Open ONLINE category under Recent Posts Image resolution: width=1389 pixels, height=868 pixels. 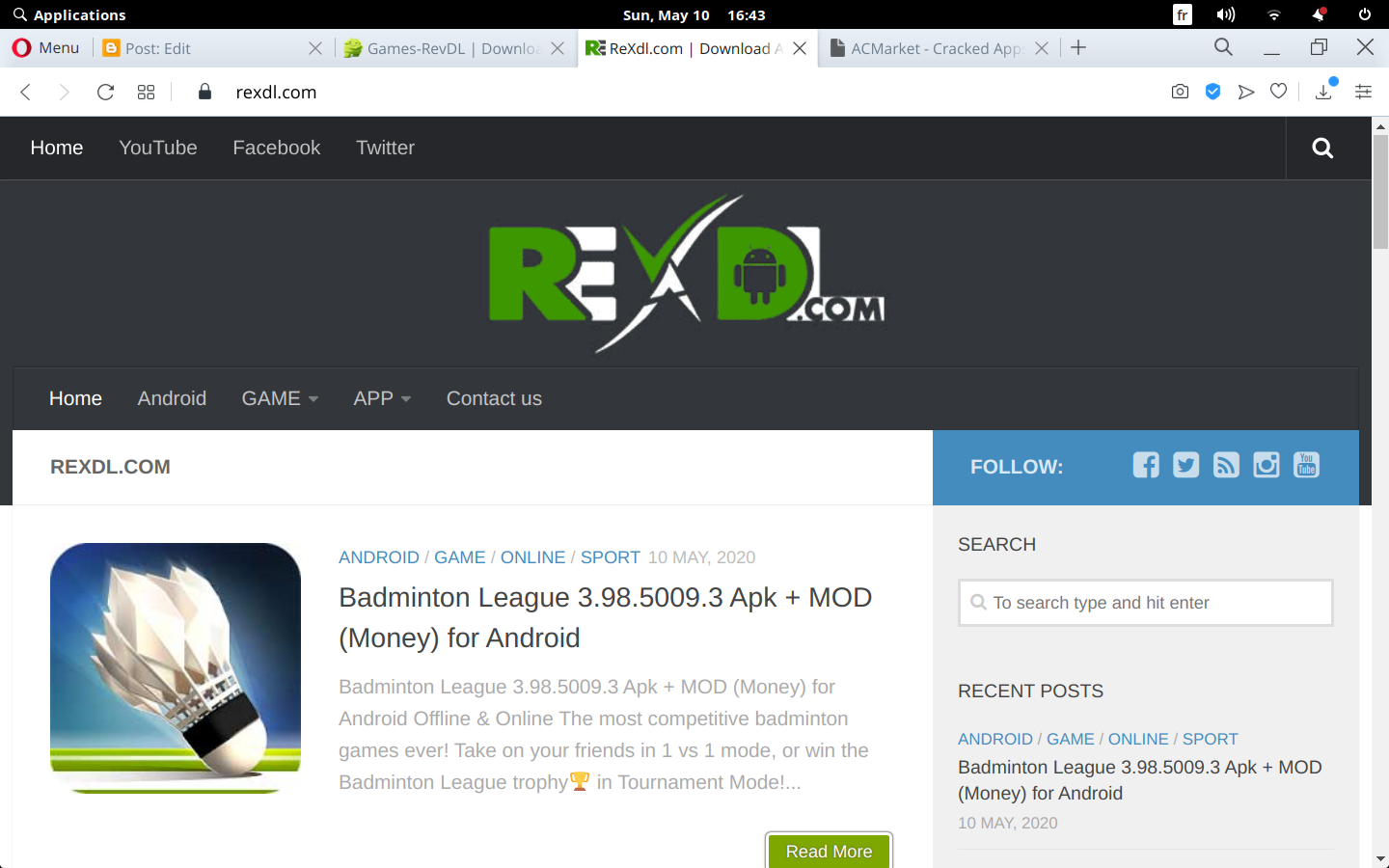(x=1138, y=739)
